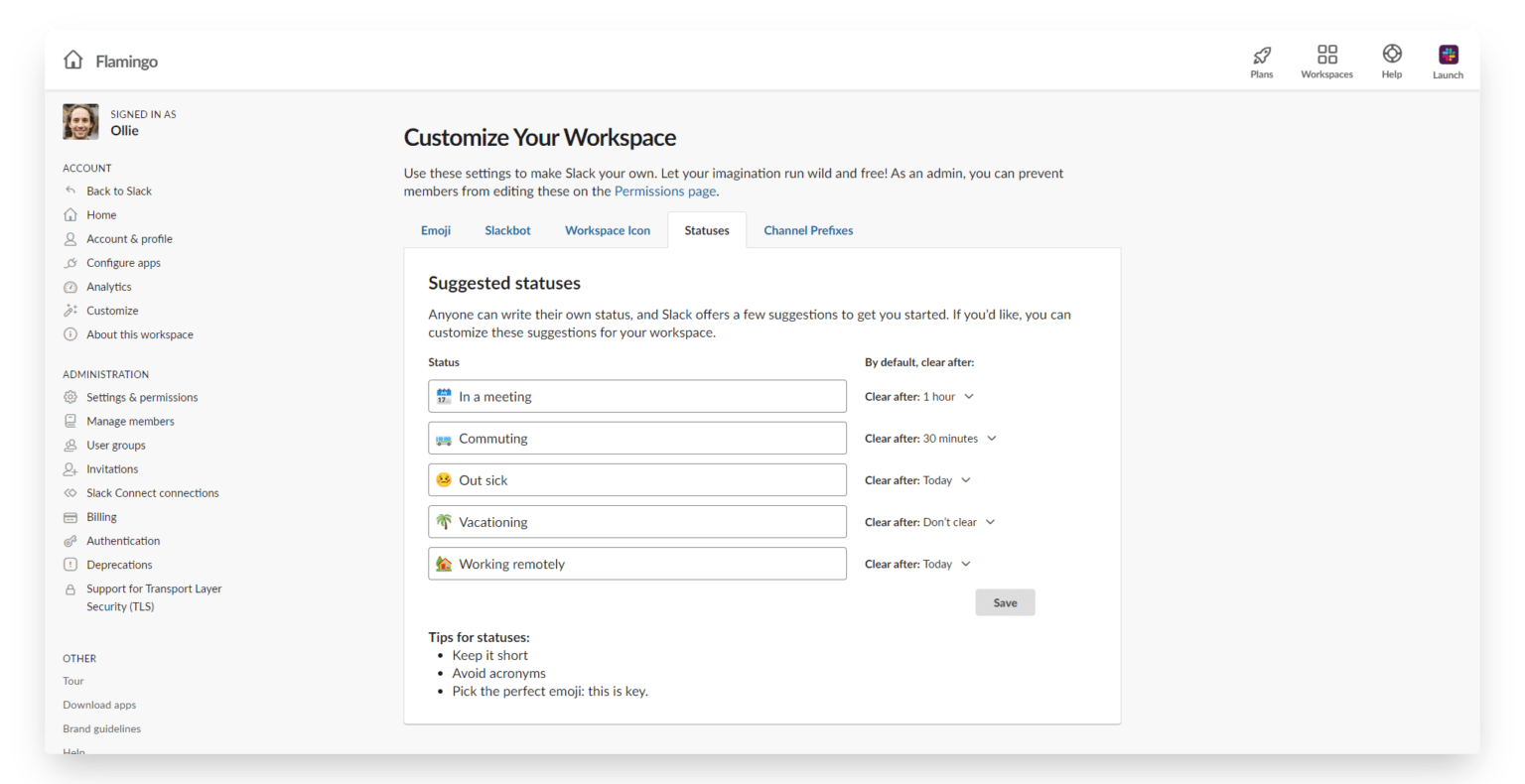Open the Permissions page link

(x=664, y=191)
